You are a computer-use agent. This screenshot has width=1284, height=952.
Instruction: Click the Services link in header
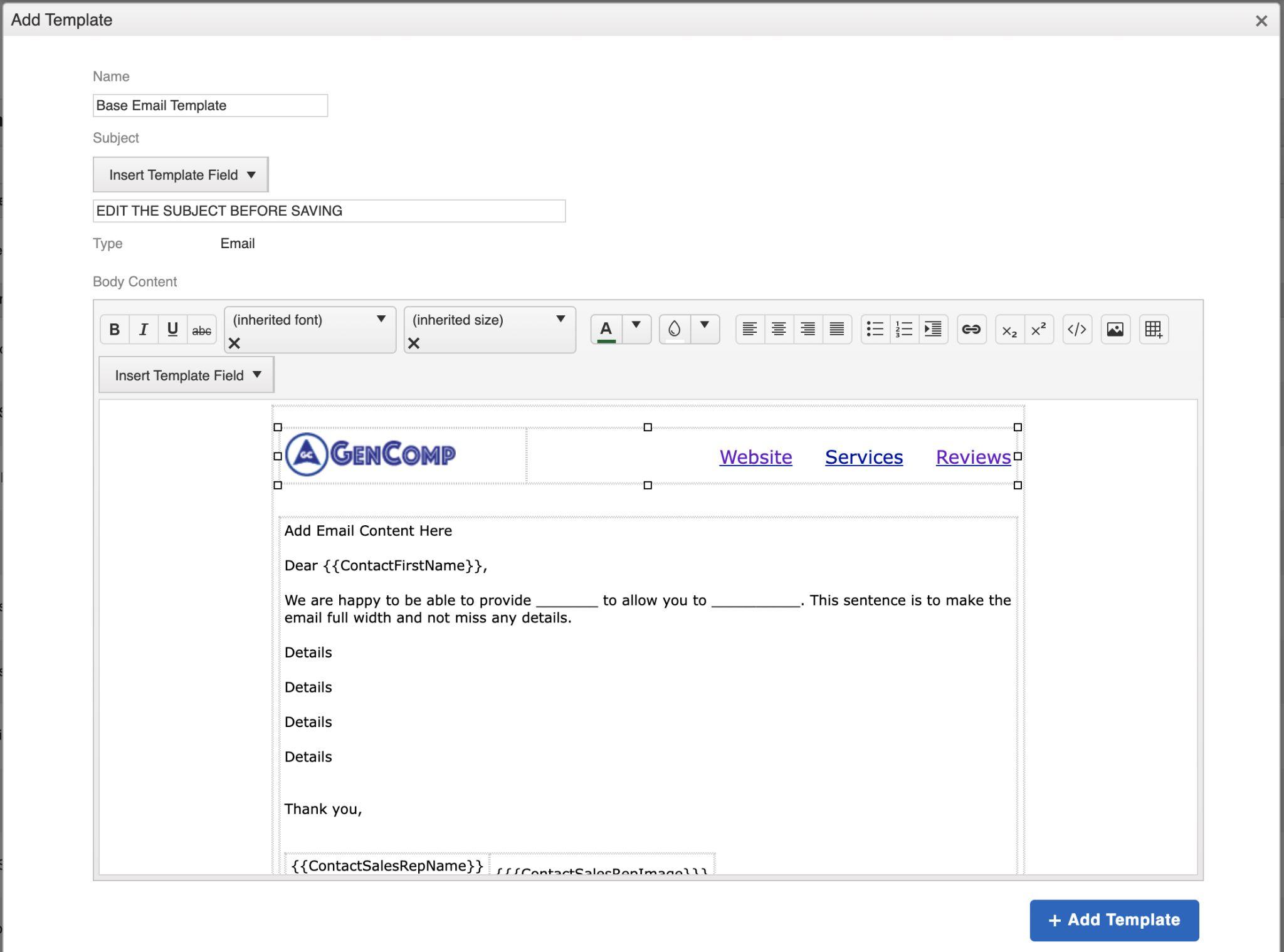(863, 457)
